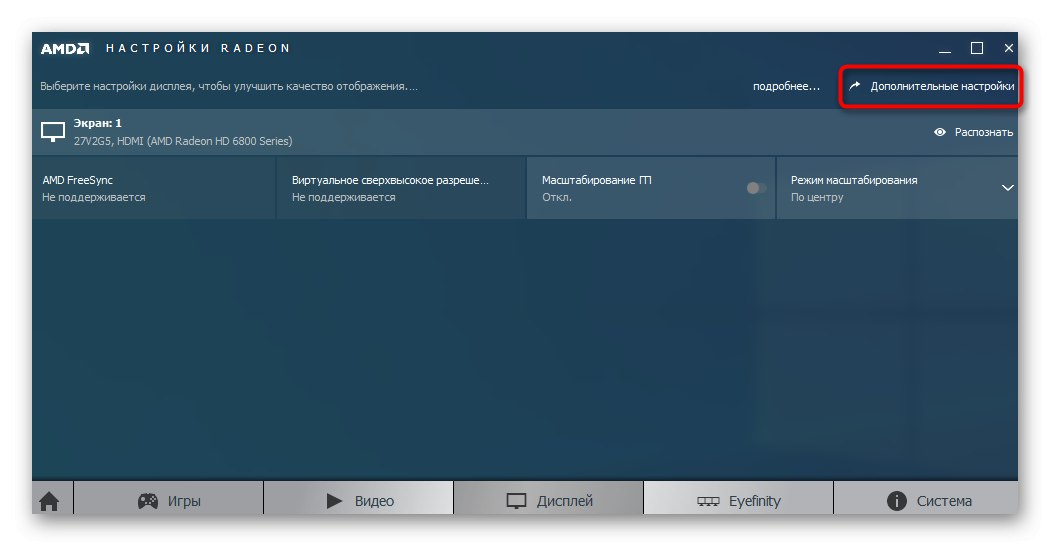Viewport: 1050px width, 546px height.
Task: Click the По центру value
Action: [817, 198]
